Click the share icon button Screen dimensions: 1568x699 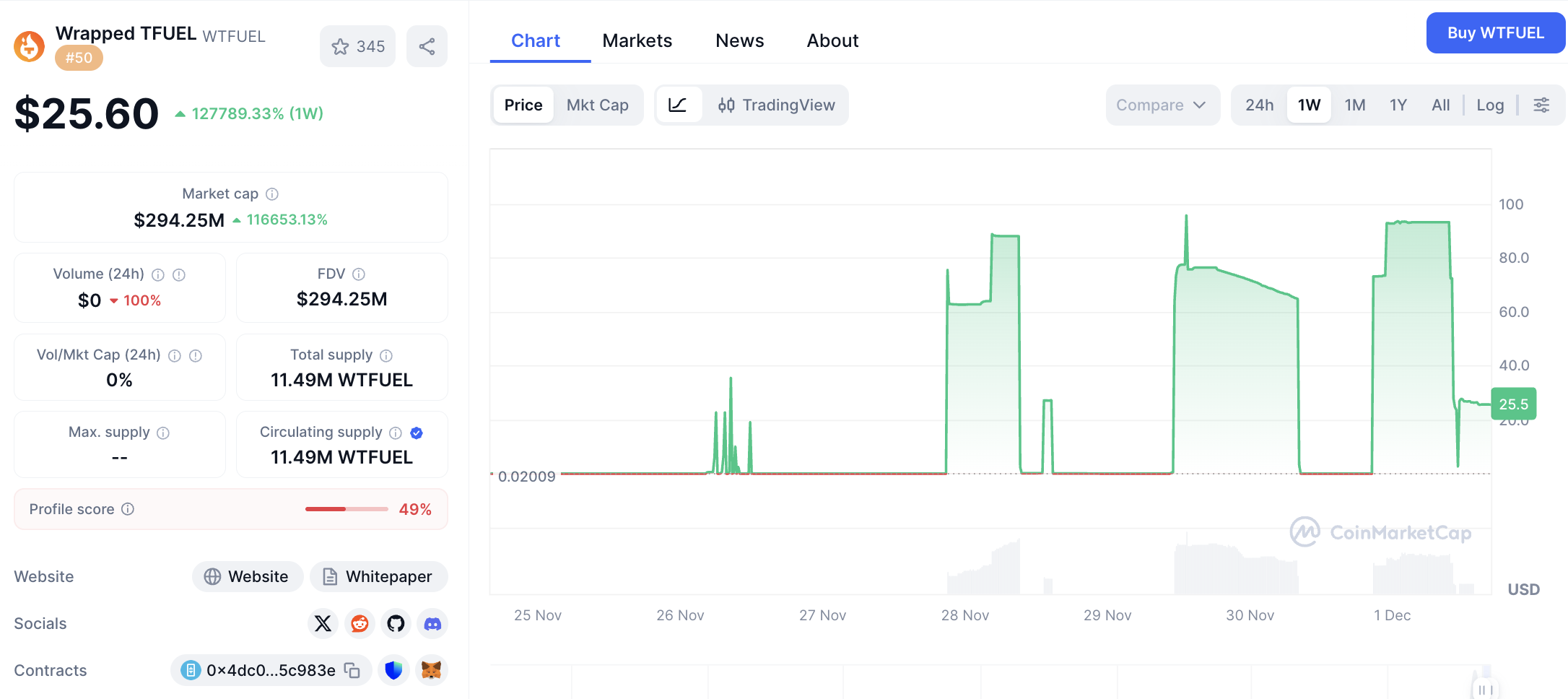[427, 47]
